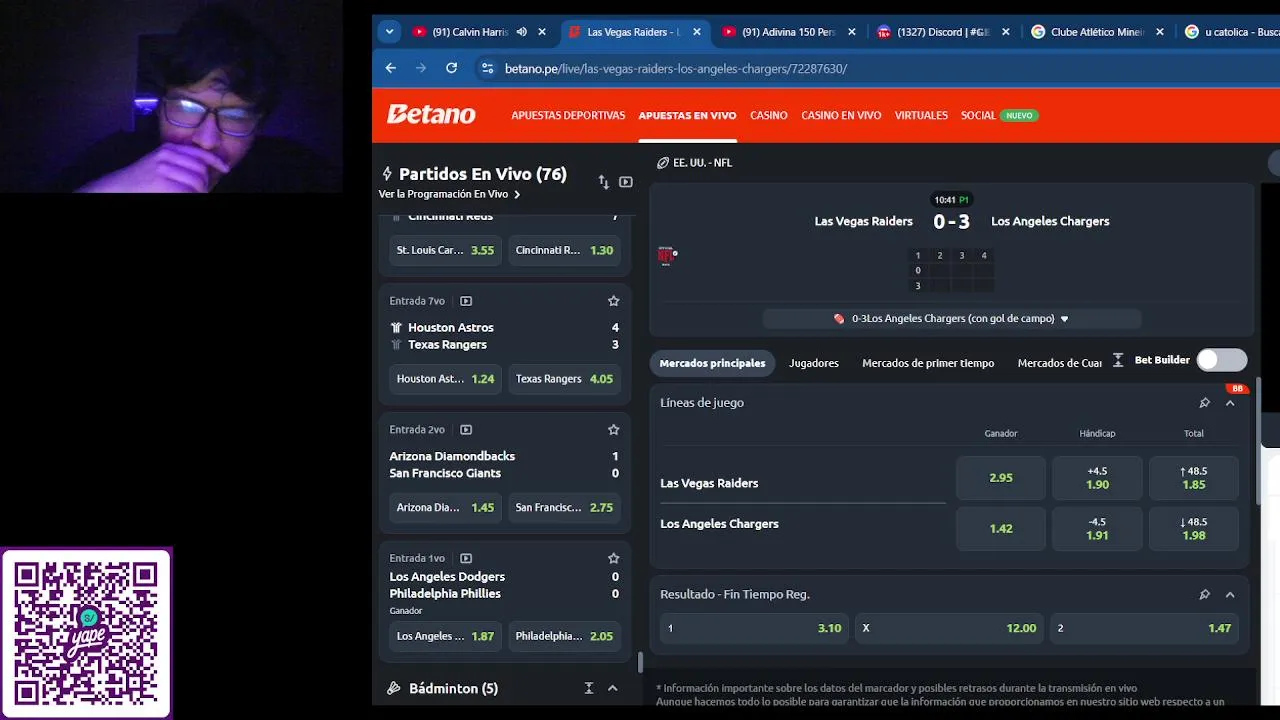The width and height of the screenshot is (1280, 720).
Task: Select Mercados de primer tiempo tab
Action: pos(928,363)
